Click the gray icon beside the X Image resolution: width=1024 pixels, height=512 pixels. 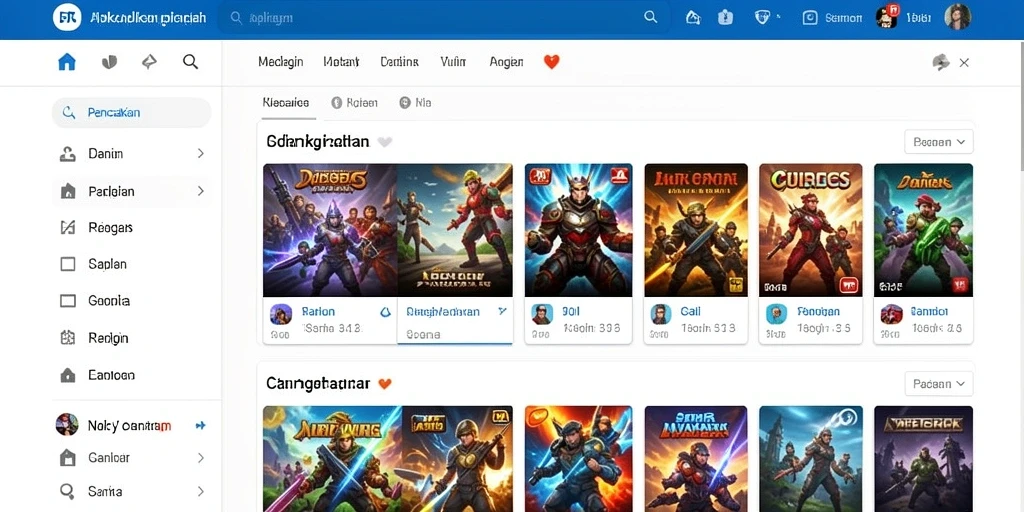941,63
